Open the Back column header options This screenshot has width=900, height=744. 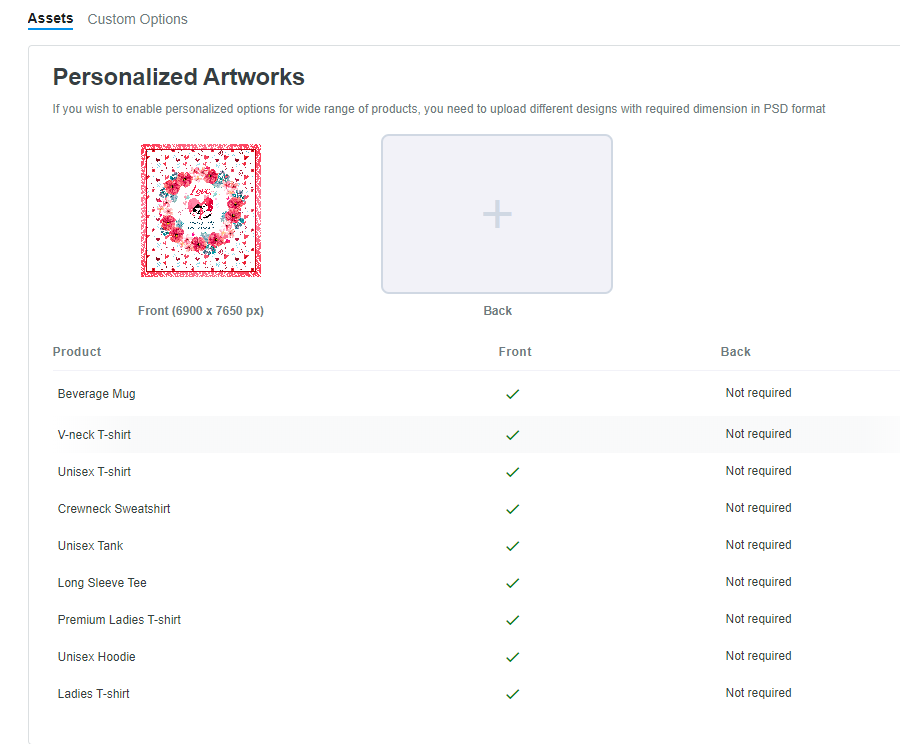point(735,352)
